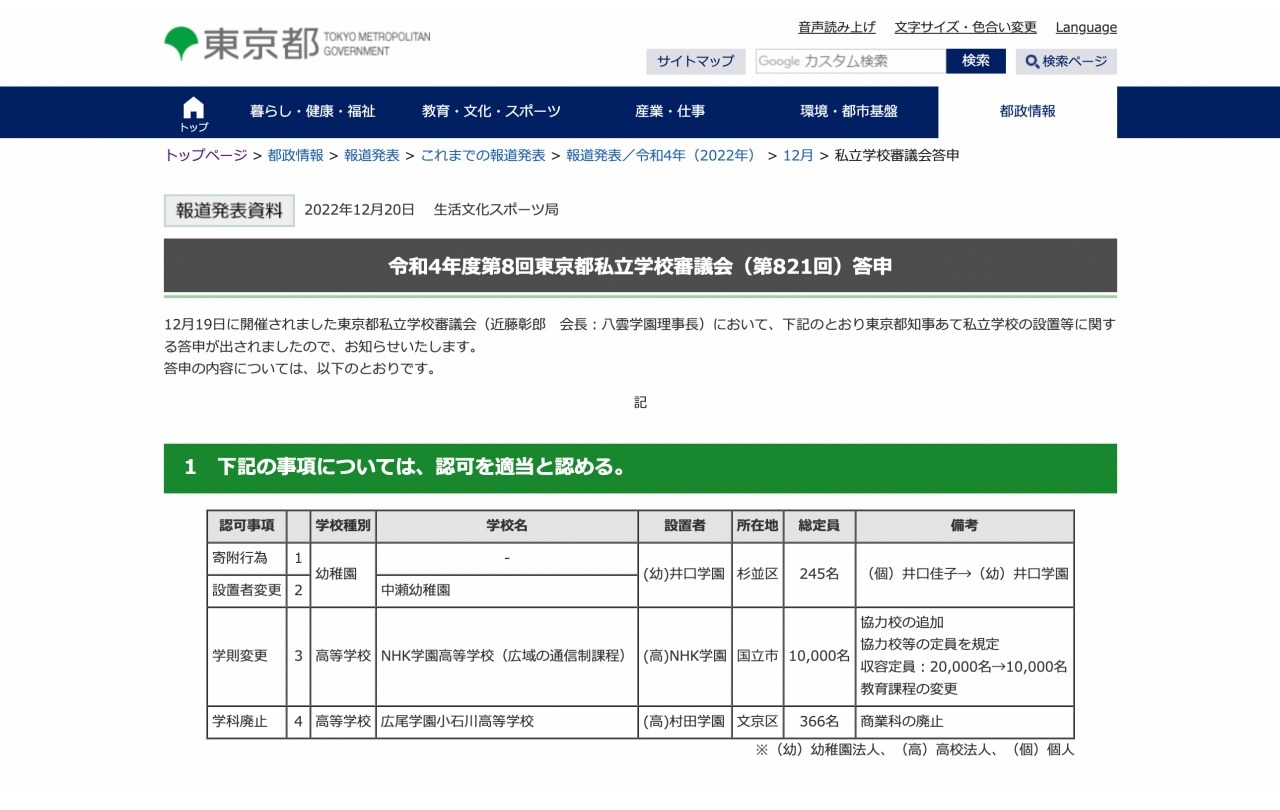Click the 広尾学園小石川高等学校 cell

pos(507,722)
